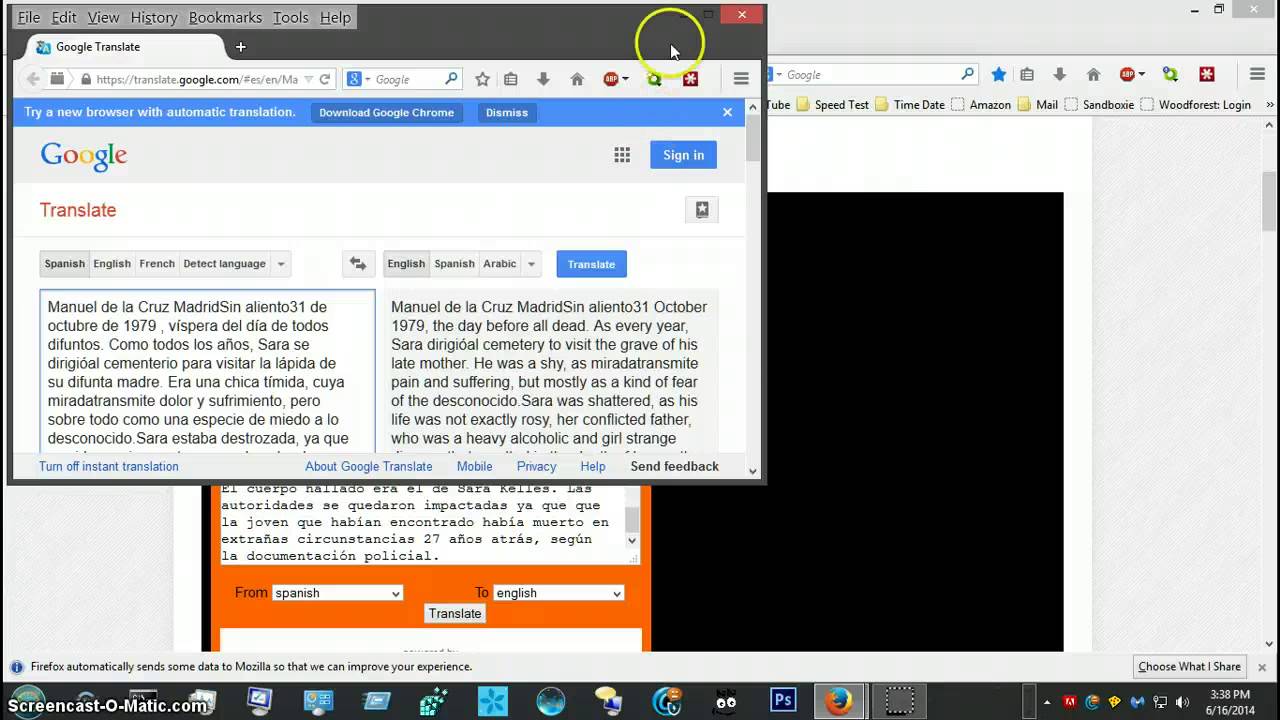Viewport: 1280px width, 720px height.
Task: Select English as source language
Action: click(112, 264)
